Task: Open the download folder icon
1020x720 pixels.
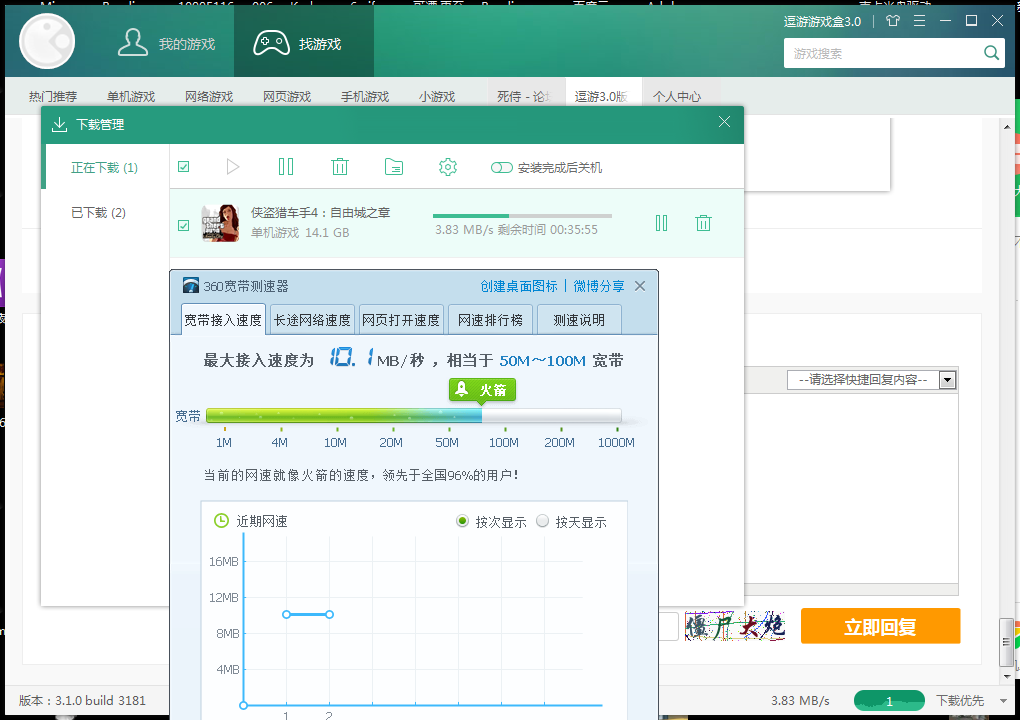Action: pyautogui.click(x=394, y=167)
